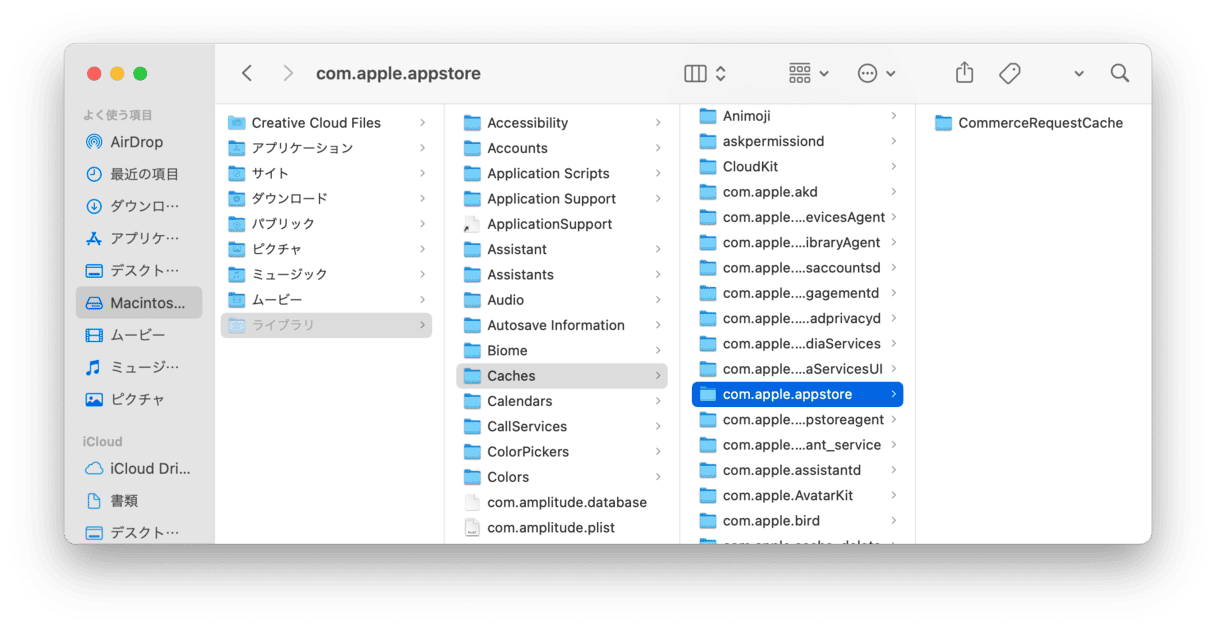Expand Application Support via its chevron
This screenshot has height=629, width=1216.
658,199
